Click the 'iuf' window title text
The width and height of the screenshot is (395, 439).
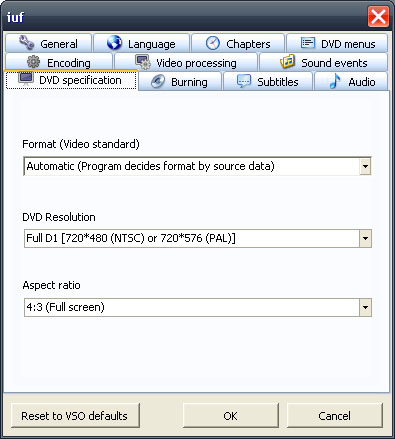coord(15,17)
